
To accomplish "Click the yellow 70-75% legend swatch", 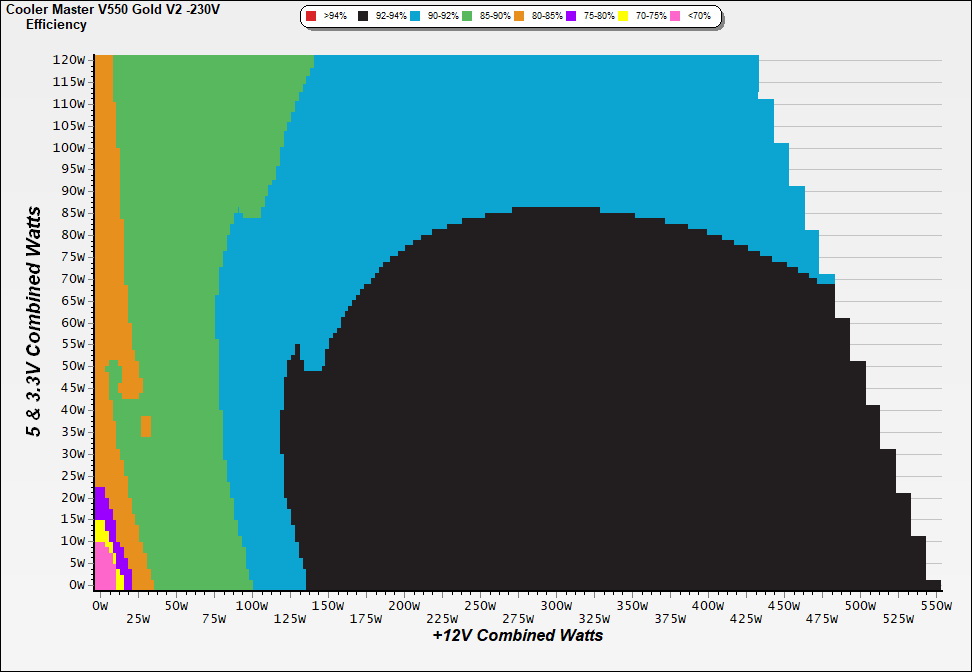I will point(622,17).
